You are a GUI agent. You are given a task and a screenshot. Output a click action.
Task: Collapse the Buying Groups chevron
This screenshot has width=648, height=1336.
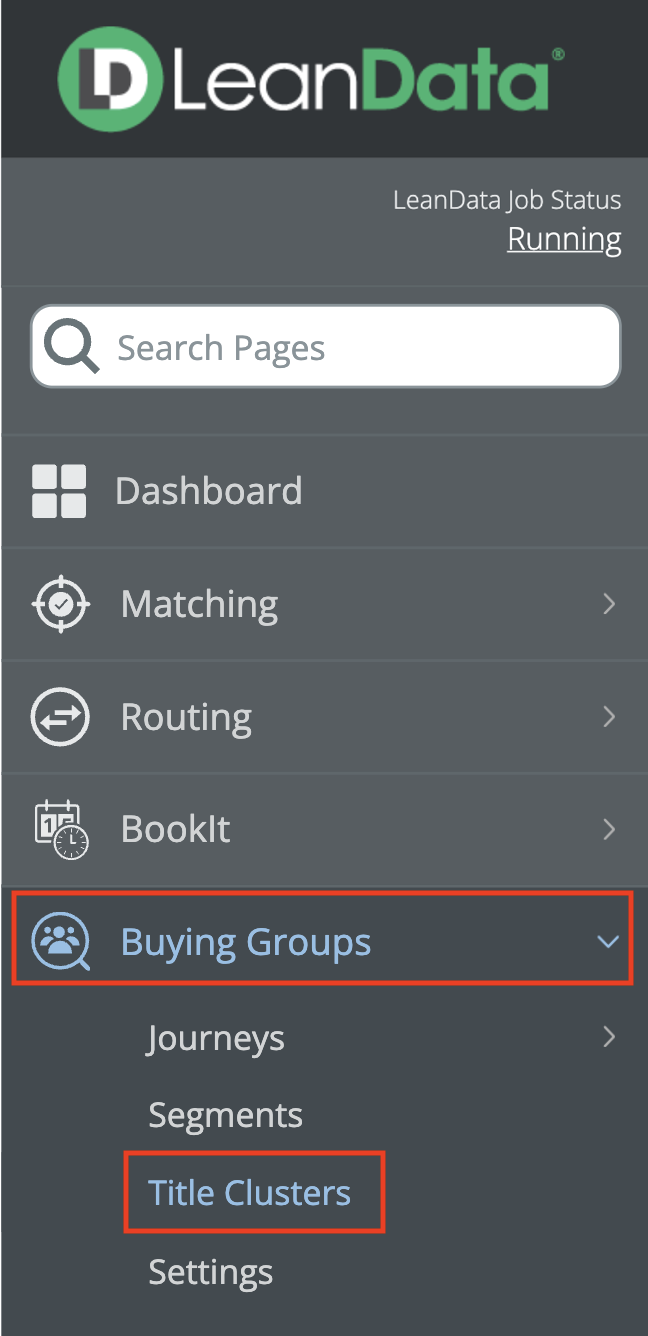click(607, 942)
